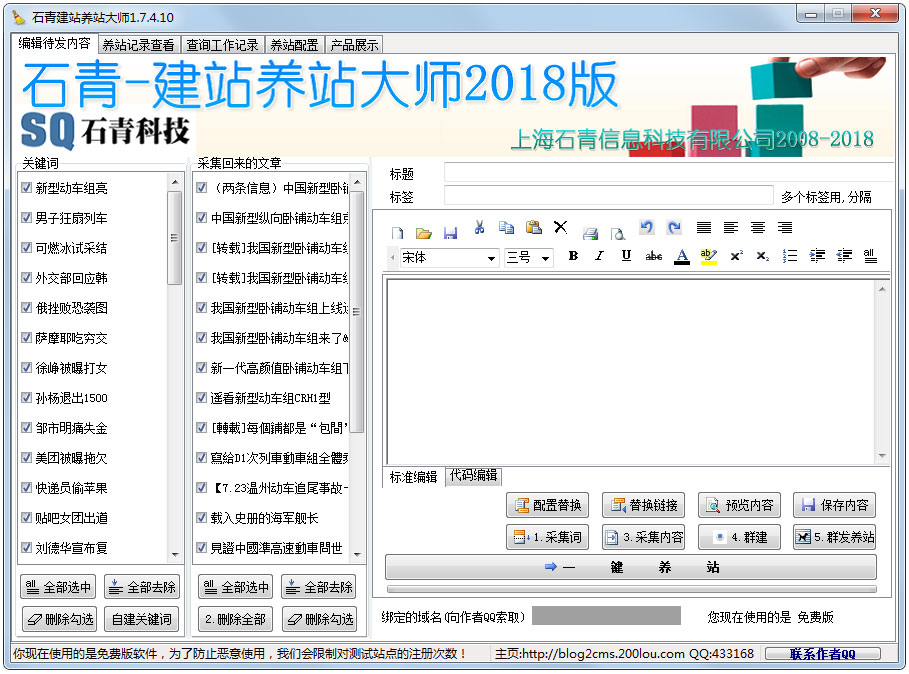Toggle keyword 可燃冰试采结 checkbox
The width and height of the screenshot is (909, 674).
pyautogui.click(x=26, y=247)
